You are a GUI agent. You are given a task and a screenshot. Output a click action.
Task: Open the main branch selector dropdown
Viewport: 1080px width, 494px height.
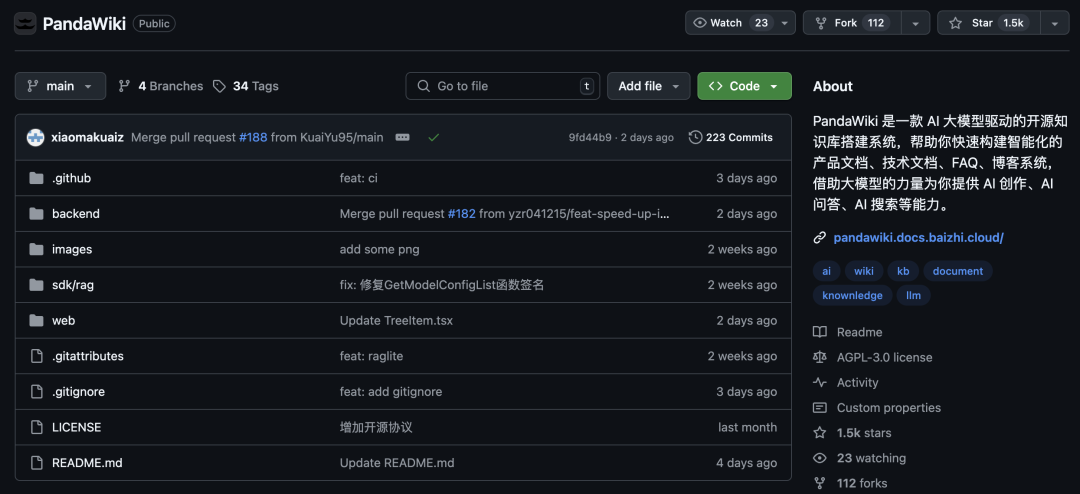tap(61, 86)
